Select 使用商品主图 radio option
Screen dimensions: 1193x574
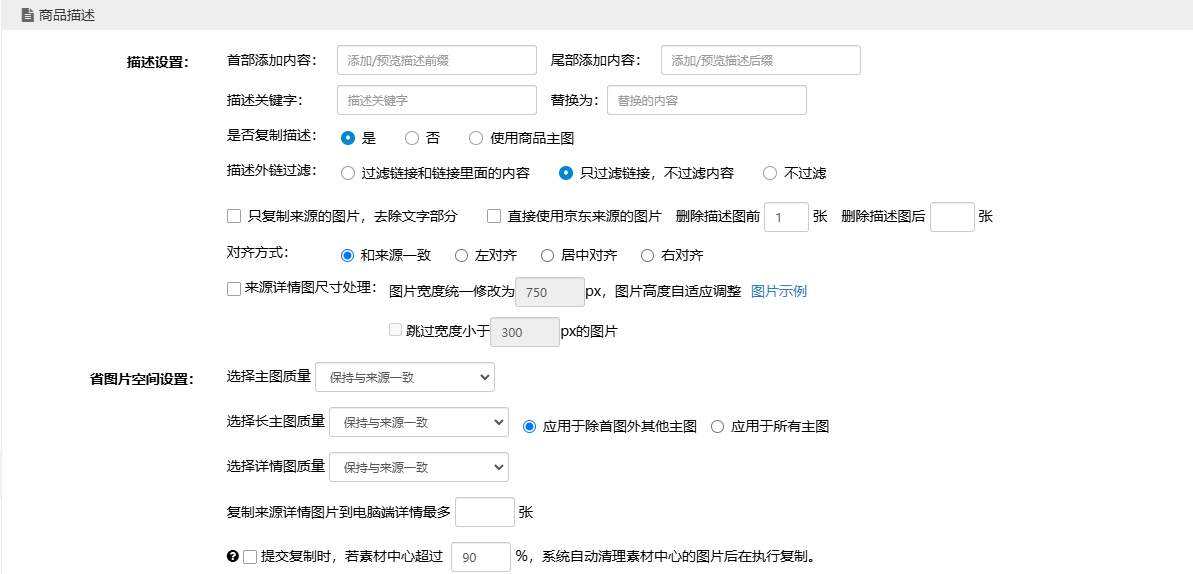pos(476,138)
